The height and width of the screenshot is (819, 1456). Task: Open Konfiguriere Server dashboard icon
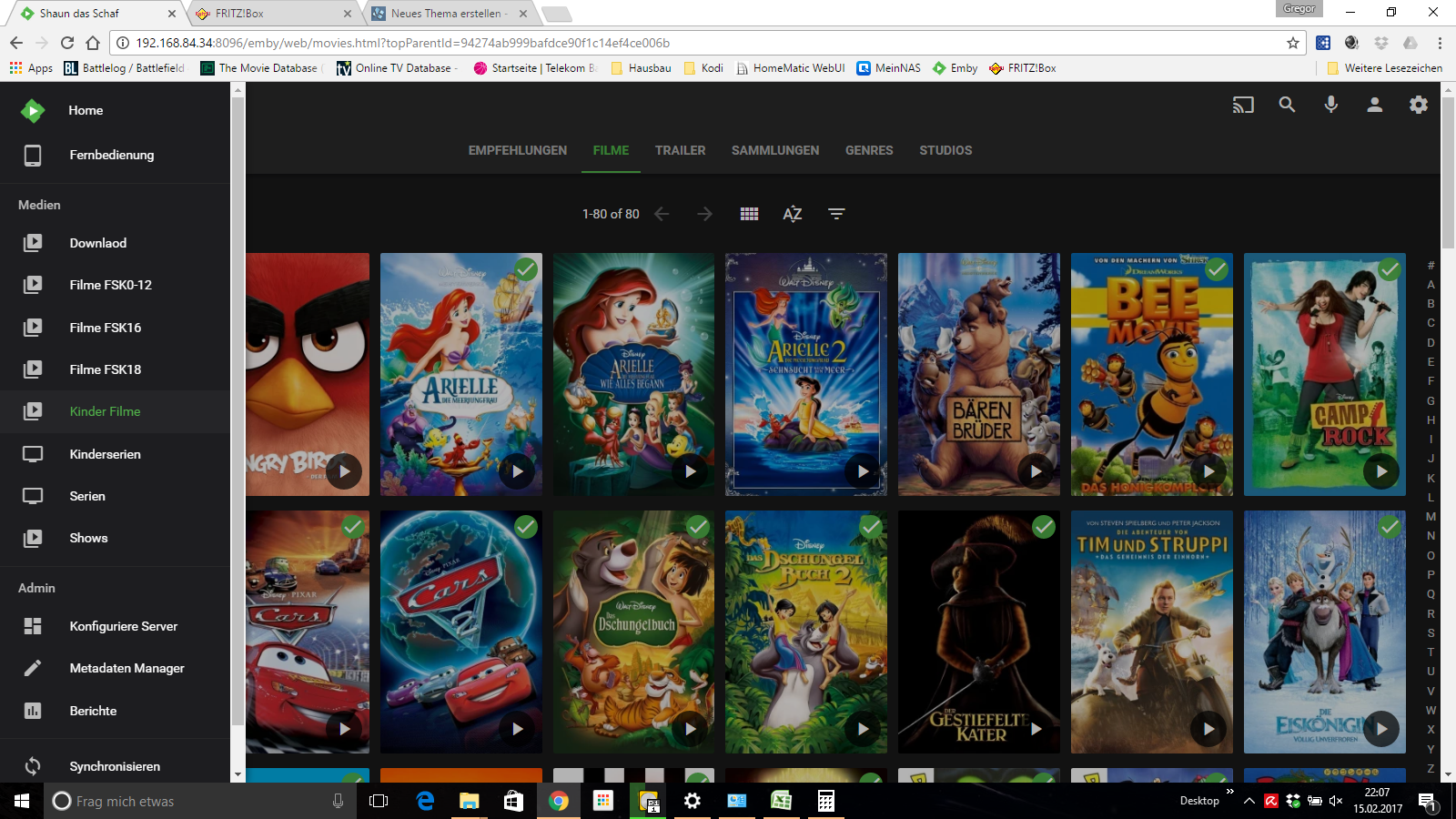pyautogui.click(x=33, y=626)
